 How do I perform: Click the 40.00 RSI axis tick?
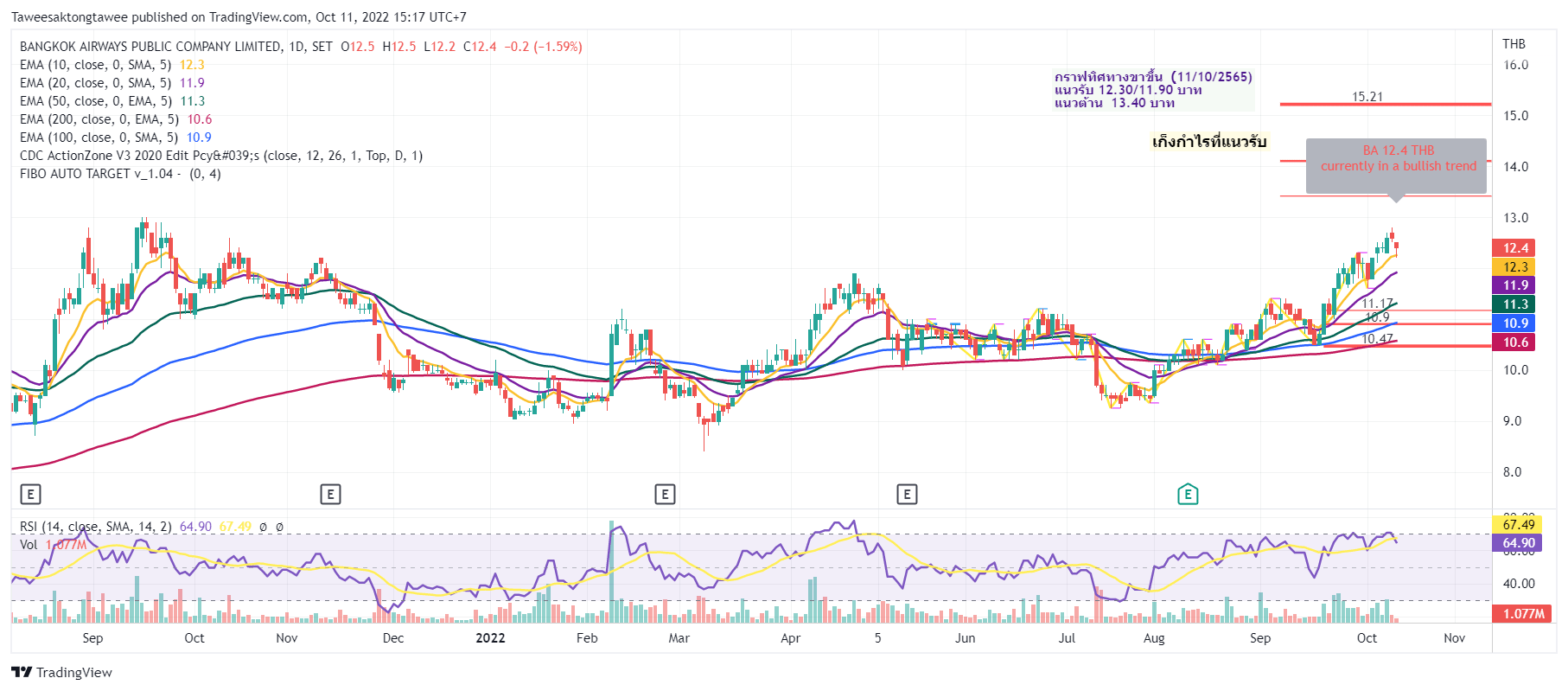[1519, 584]
